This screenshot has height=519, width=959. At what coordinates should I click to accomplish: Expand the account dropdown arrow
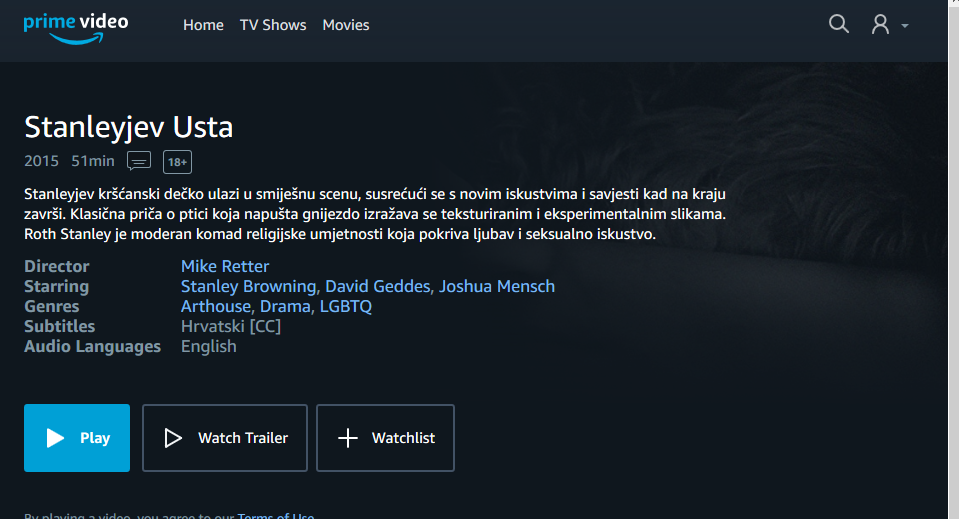905,26
